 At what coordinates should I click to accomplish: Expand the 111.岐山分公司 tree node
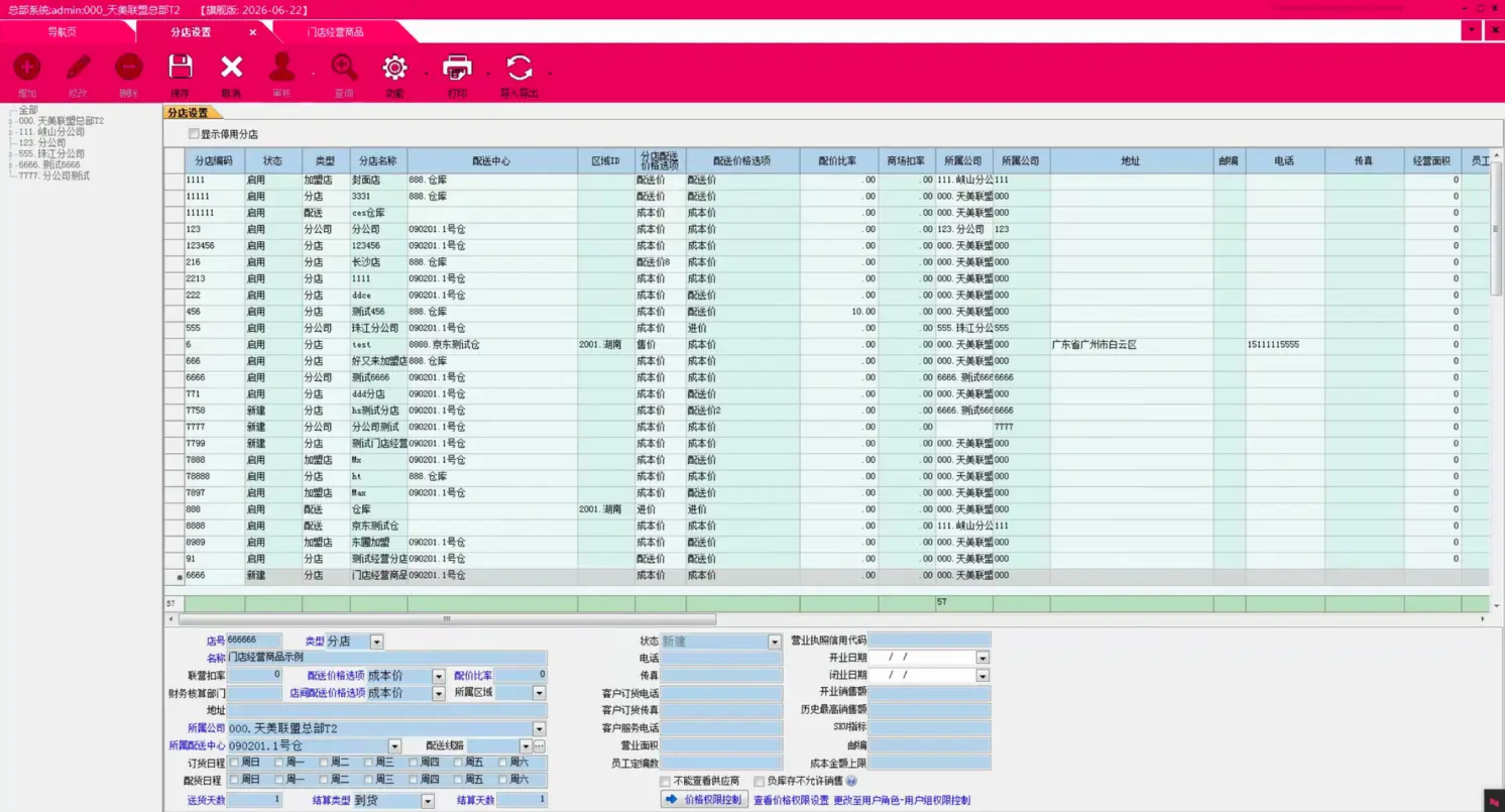[11, 133]
